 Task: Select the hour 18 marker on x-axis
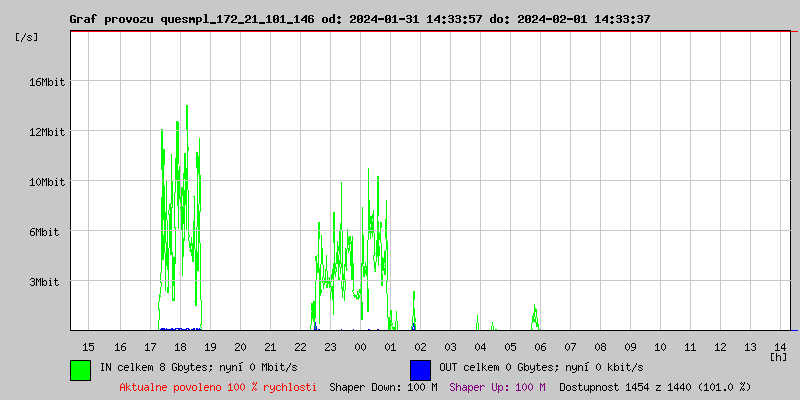[179, 346]
